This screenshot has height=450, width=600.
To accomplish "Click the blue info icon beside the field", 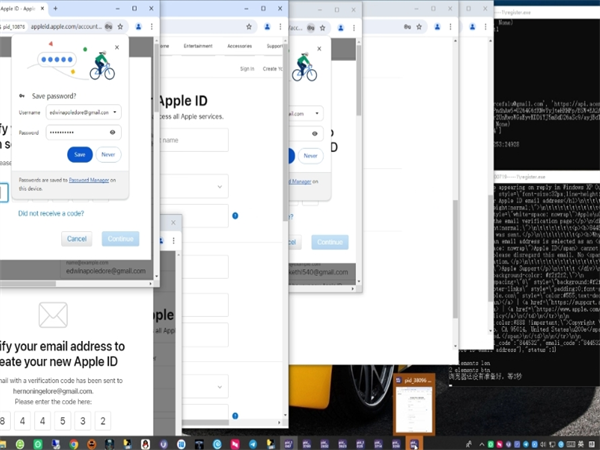I will 235,215.
